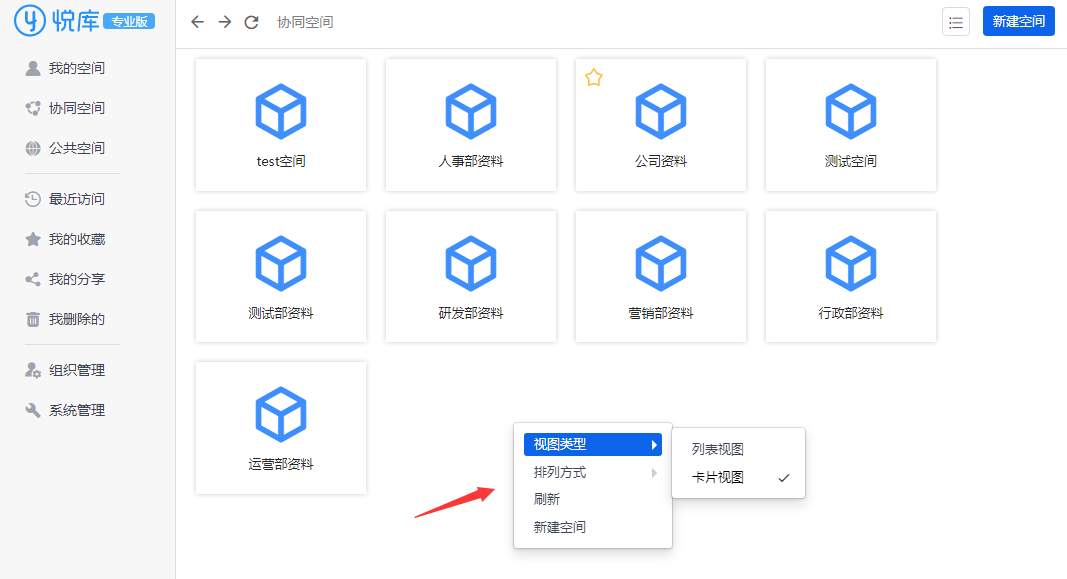Open the 运营部资料 space card
1067x579 pixels.
click(281, 428)
